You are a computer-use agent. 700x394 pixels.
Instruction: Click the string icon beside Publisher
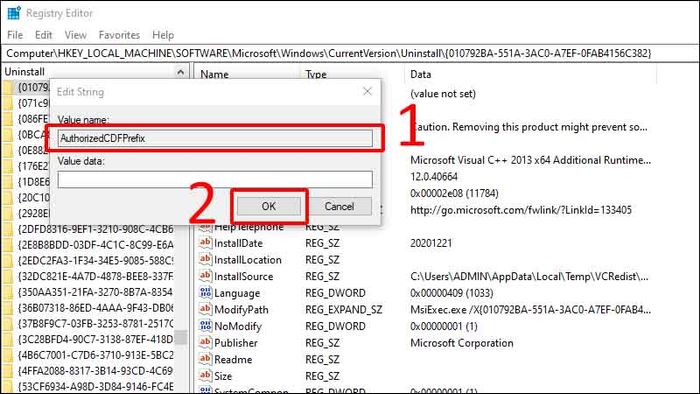205,343
